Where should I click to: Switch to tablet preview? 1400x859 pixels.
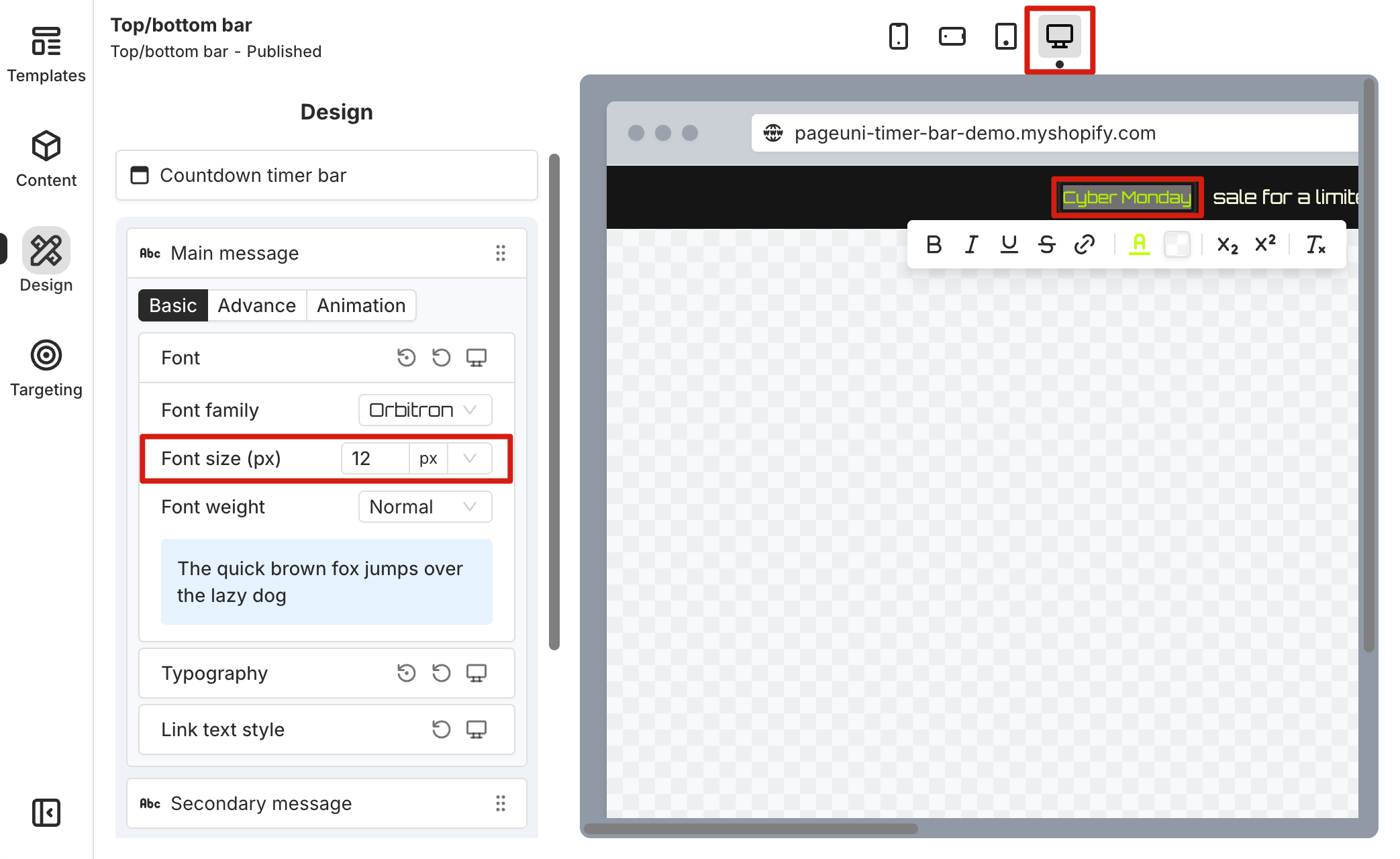coord(1005,36)
